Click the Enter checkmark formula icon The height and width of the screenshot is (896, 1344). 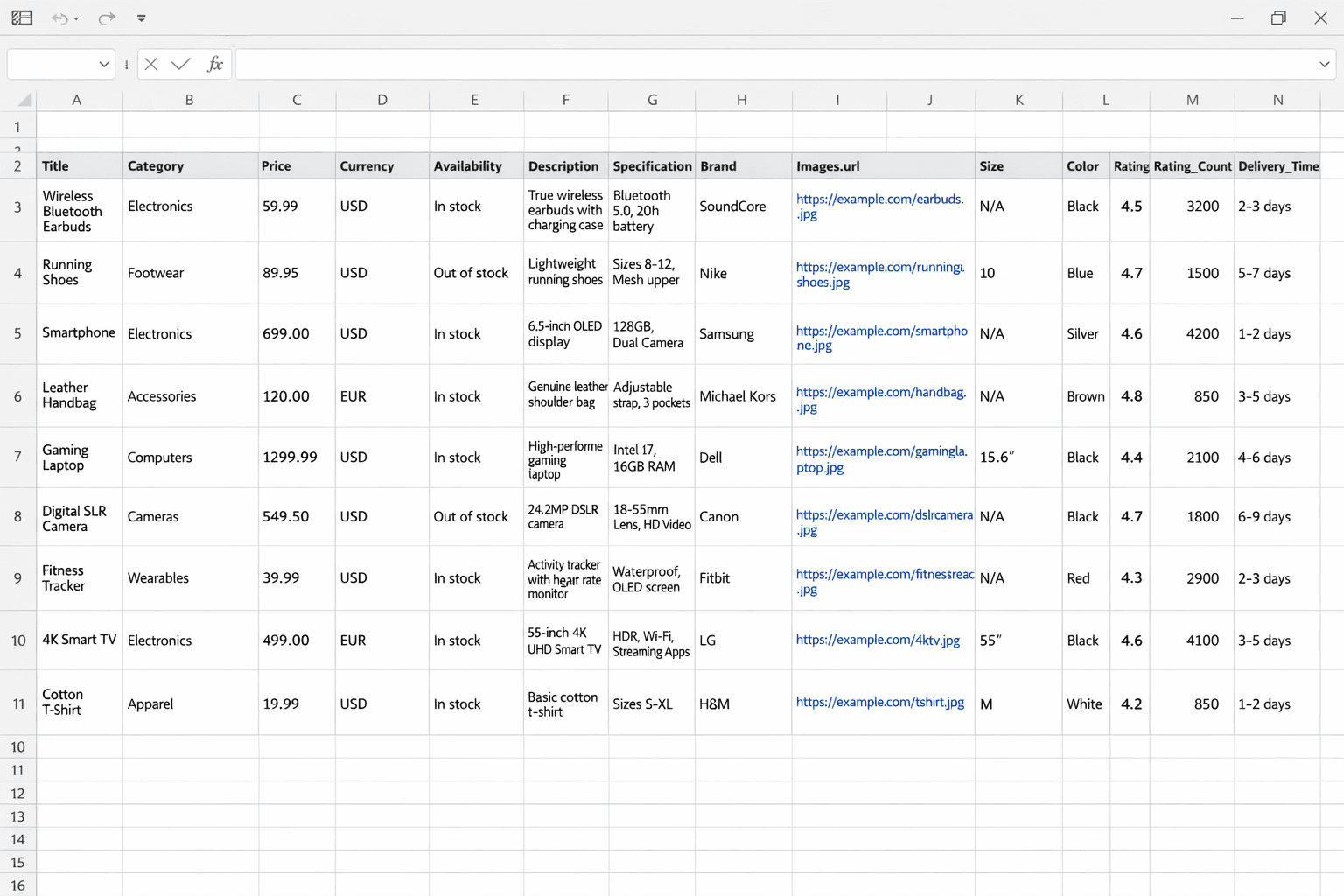181,64
